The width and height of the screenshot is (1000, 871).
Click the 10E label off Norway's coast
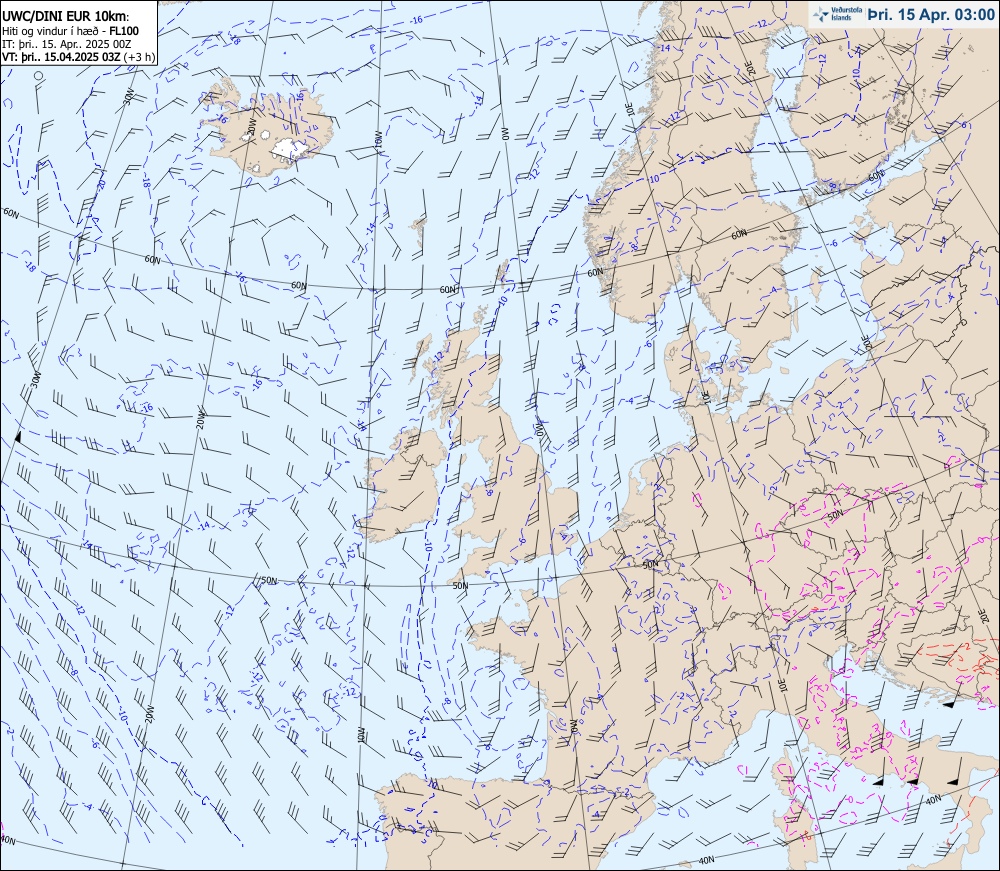pyautogui.click(x=629, y=108)
